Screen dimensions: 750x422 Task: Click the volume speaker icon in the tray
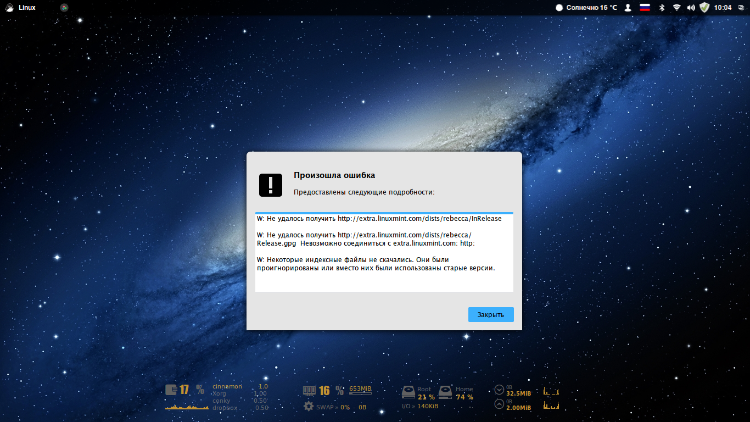(x=690, y=7)
